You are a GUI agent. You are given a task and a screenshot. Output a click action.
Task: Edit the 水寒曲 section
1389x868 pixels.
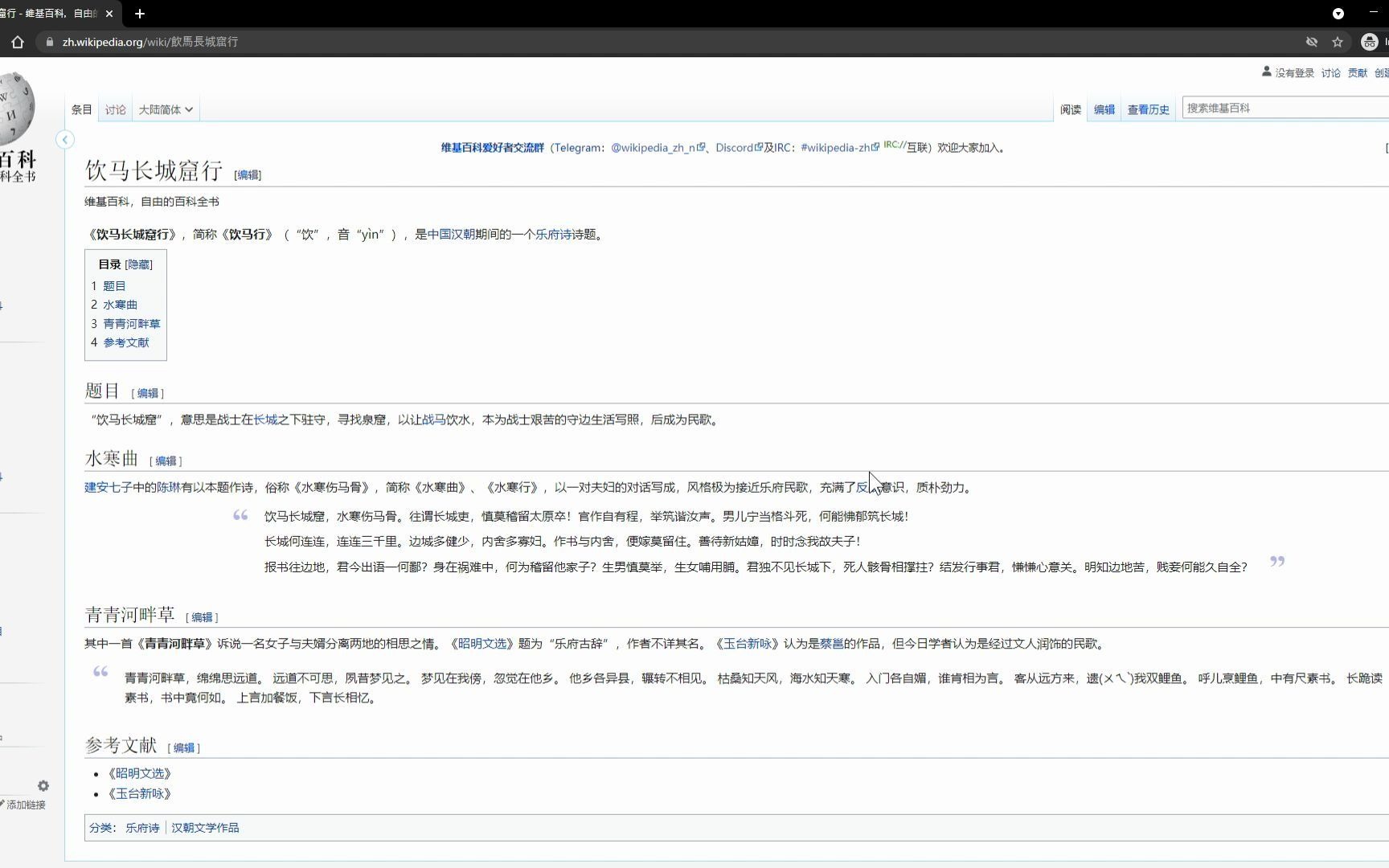coord(166,461)
